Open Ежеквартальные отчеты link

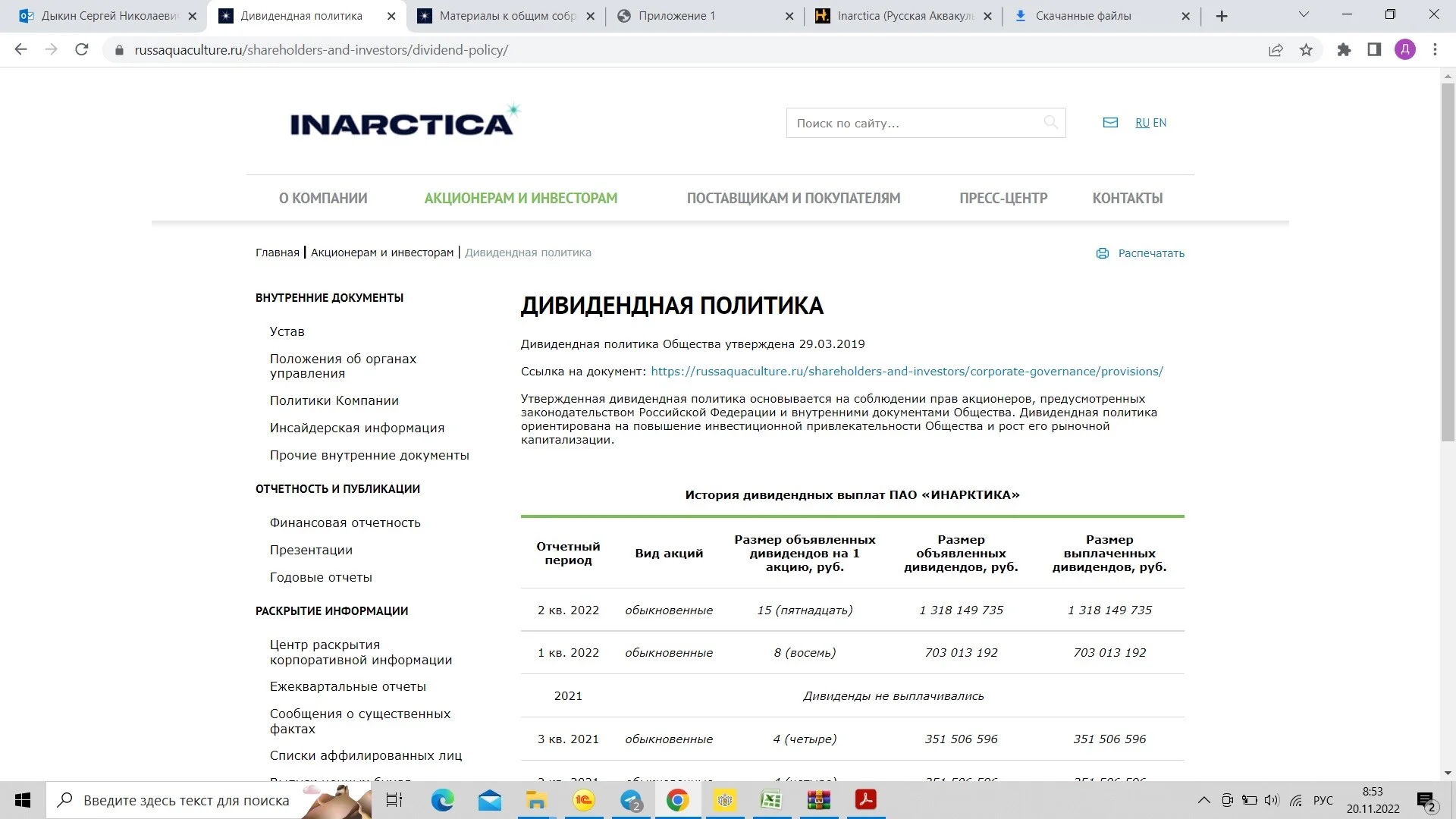348,686
